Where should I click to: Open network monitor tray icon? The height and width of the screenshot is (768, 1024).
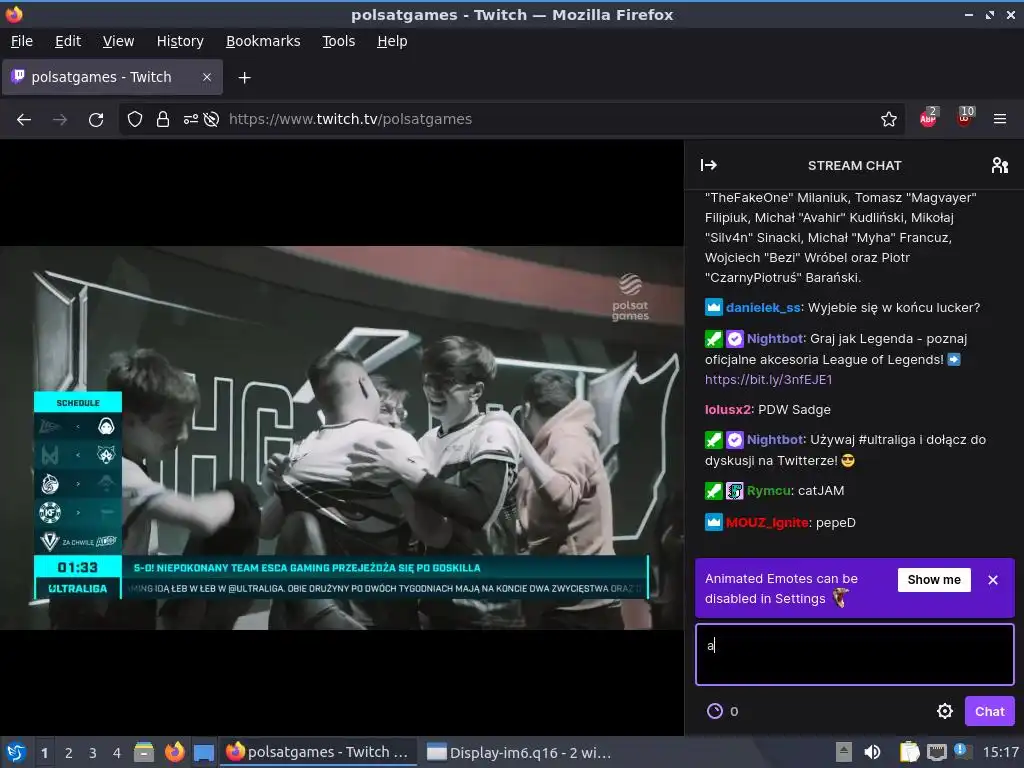(x=937, y=752)
